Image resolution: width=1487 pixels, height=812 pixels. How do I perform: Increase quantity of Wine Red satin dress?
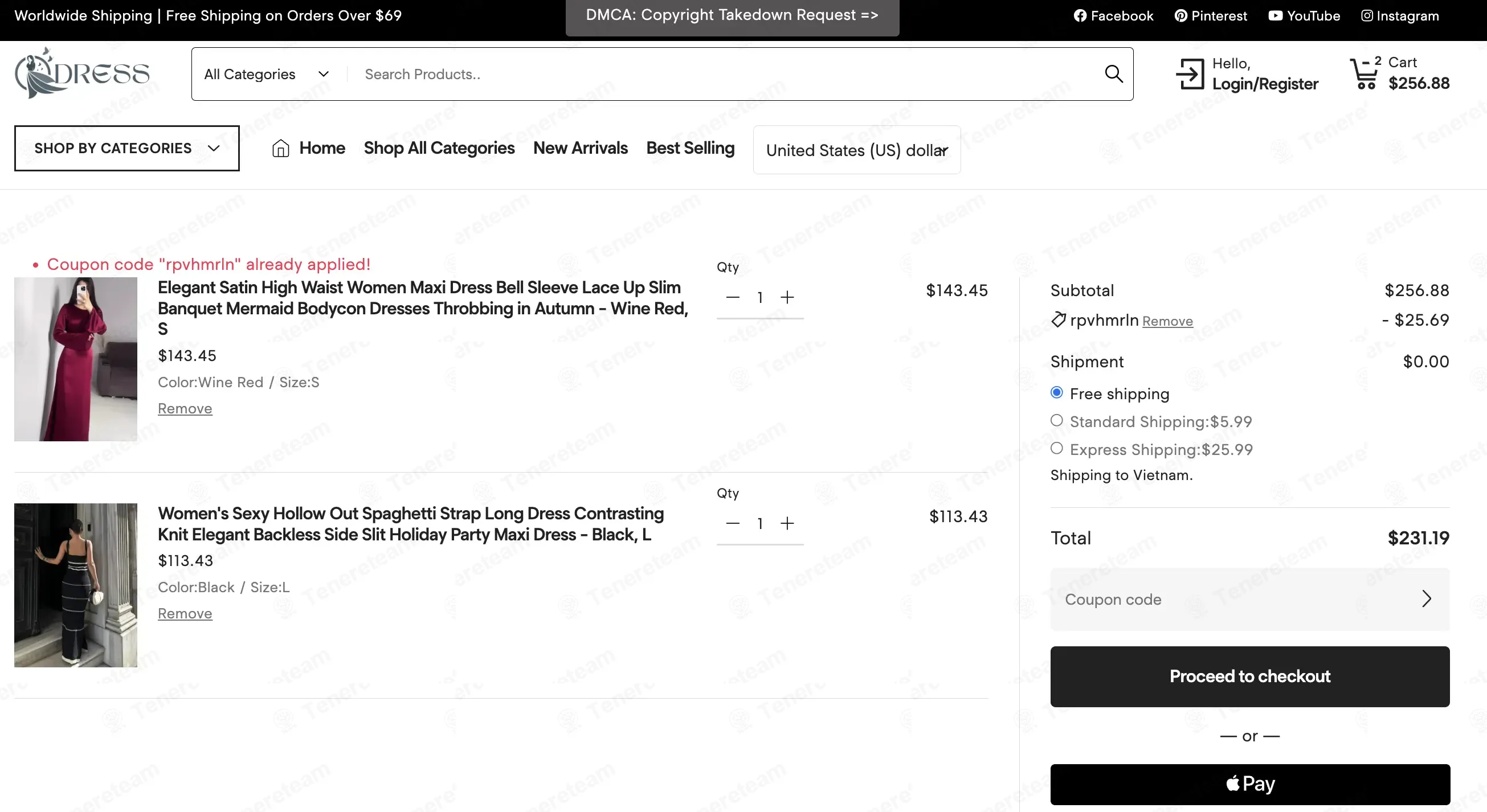(x=787, y=297)
